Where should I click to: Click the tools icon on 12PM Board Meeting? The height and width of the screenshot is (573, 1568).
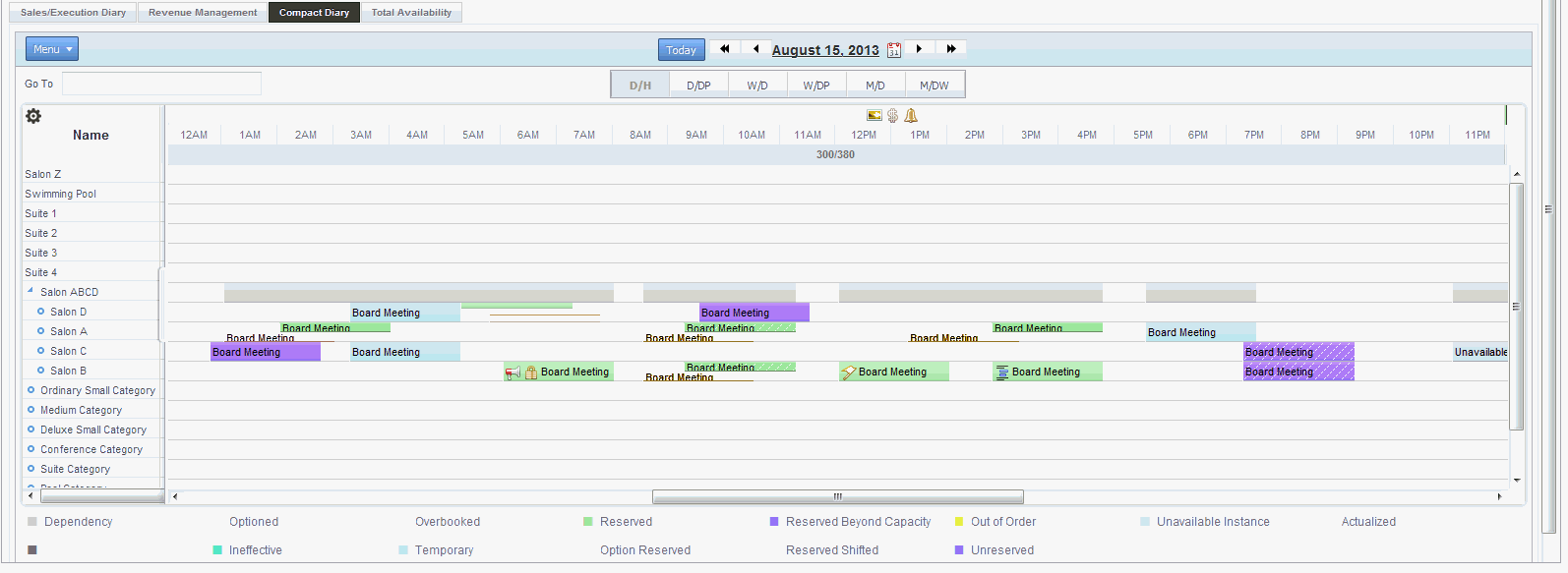pyautogui.click(x=848, y=372)
